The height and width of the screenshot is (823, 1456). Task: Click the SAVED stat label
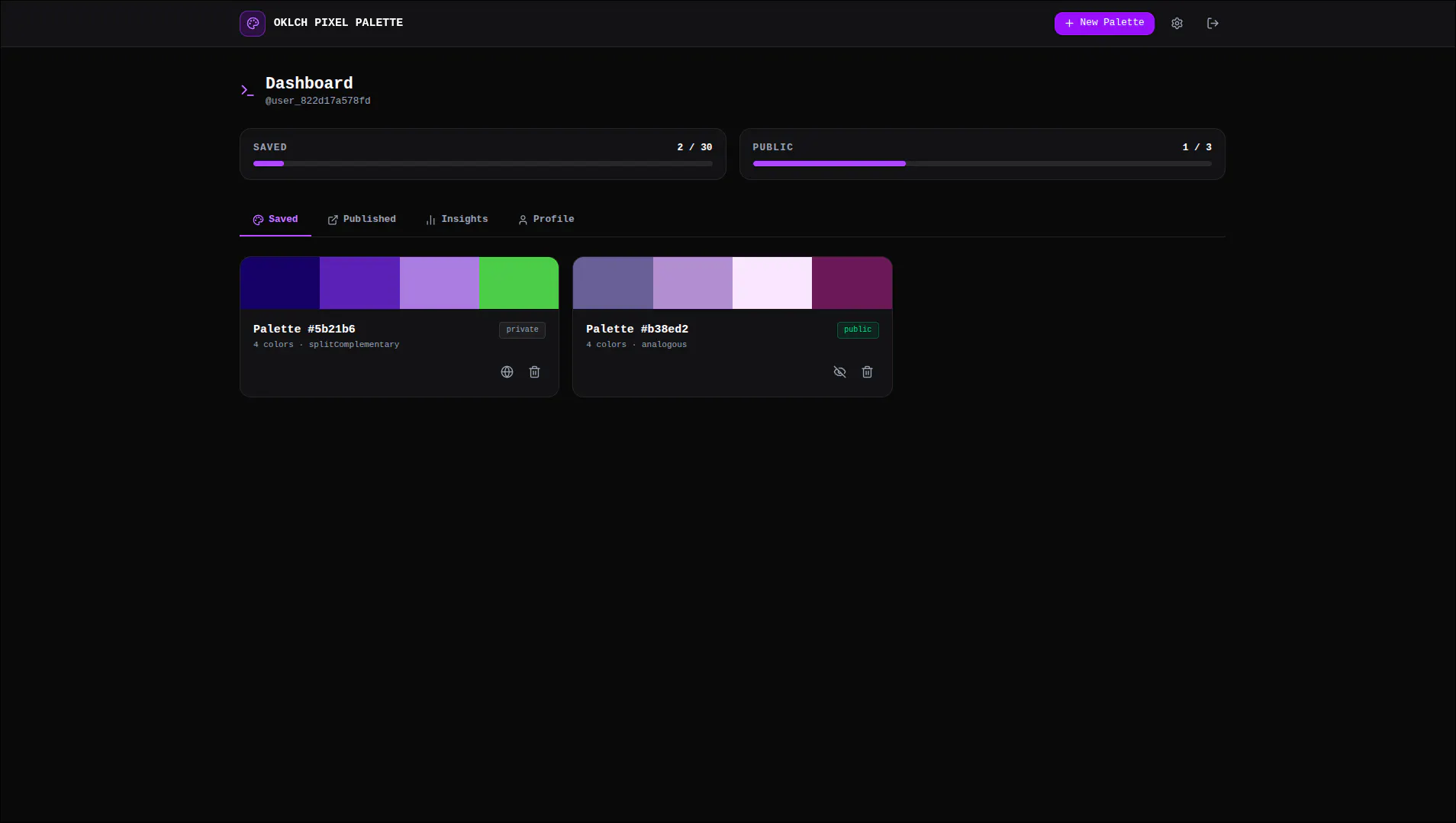(270, 147)
